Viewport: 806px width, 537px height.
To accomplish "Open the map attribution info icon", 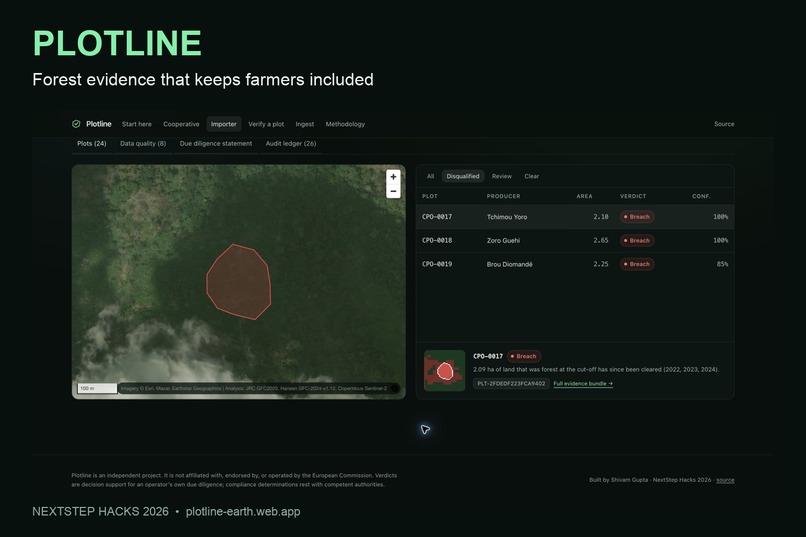I will tap(395, 388).
